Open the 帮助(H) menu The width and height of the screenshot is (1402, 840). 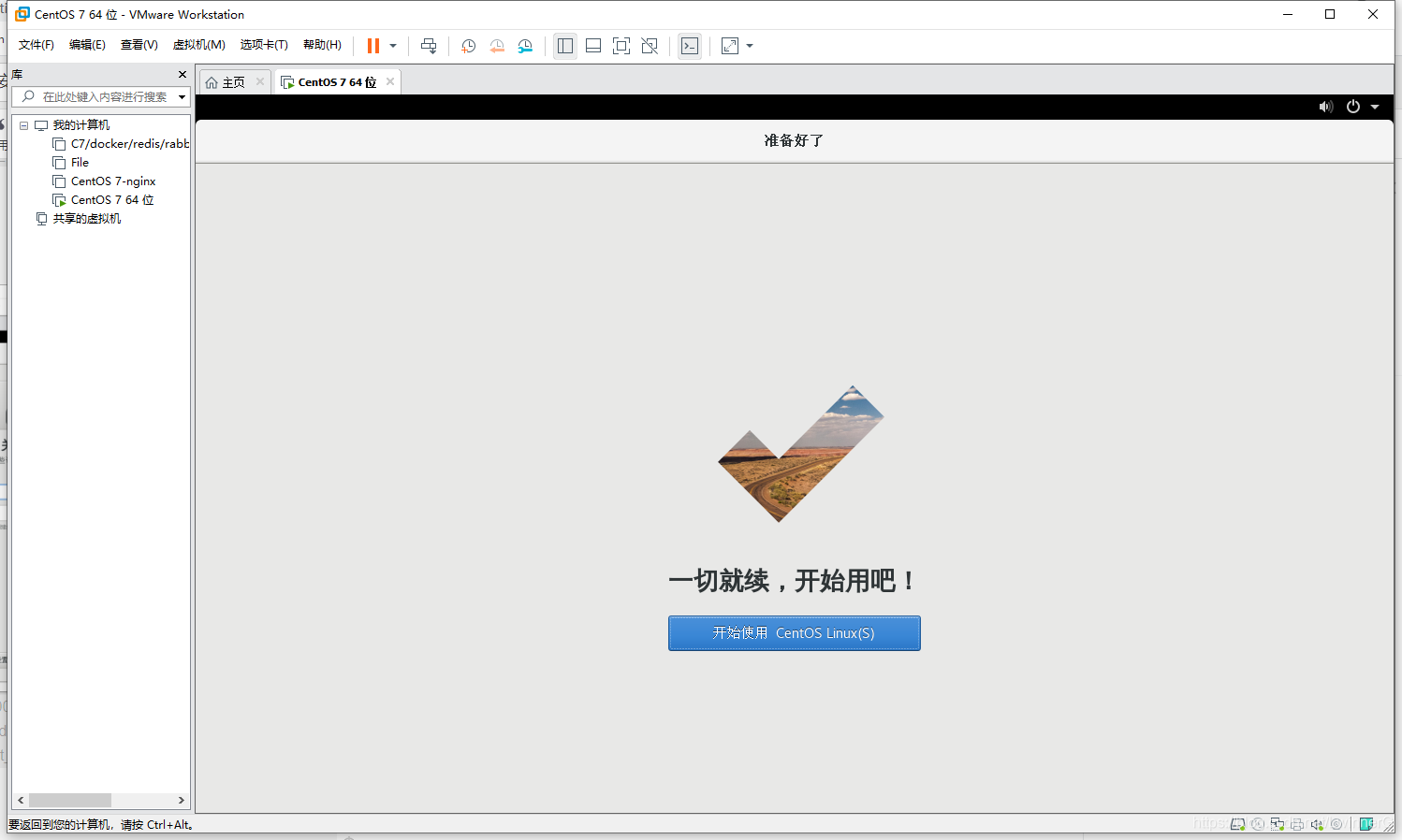[323, 45]
